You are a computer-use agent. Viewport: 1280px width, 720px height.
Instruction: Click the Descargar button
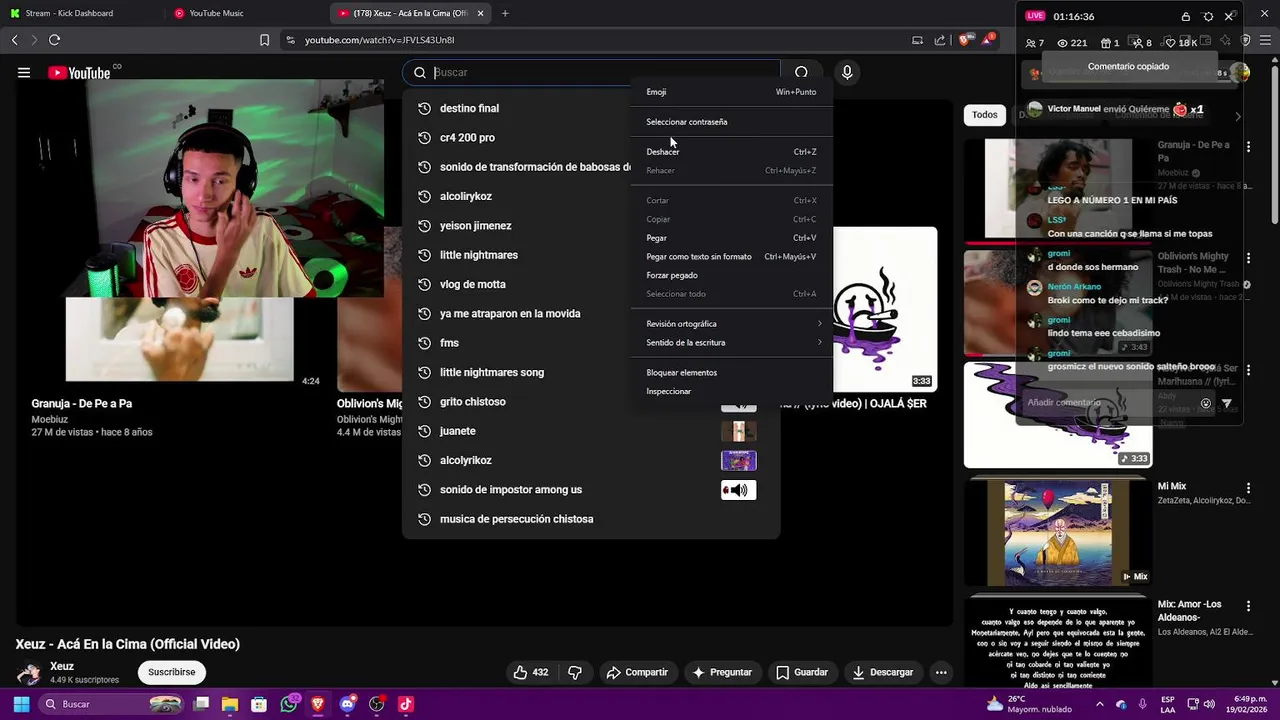[883, 672]
